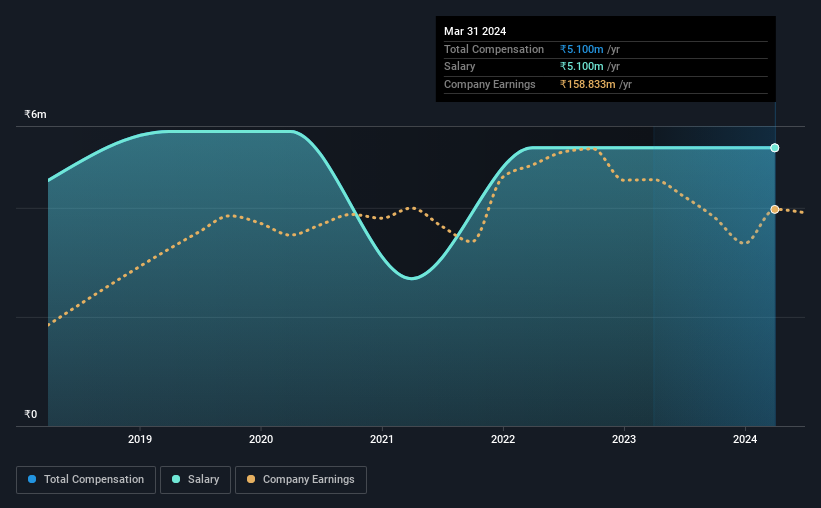Click the ₹0 y-axis label
This screenshot has width=821, height=508.
(x=30, y=414)
